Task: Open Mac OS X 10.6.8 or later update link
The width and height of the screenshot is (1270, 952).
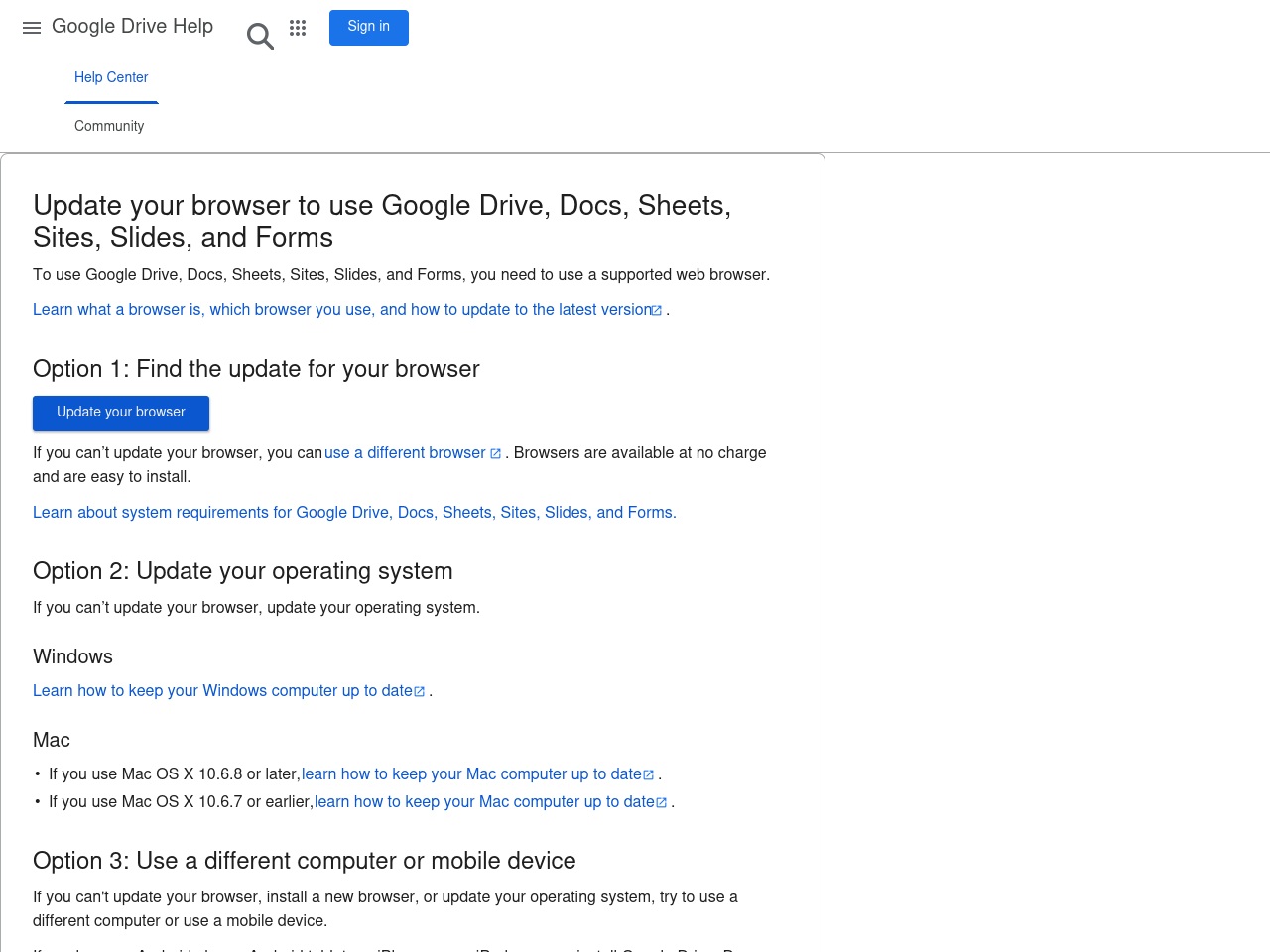Action: pyautogui.click(x=478, y=774)
